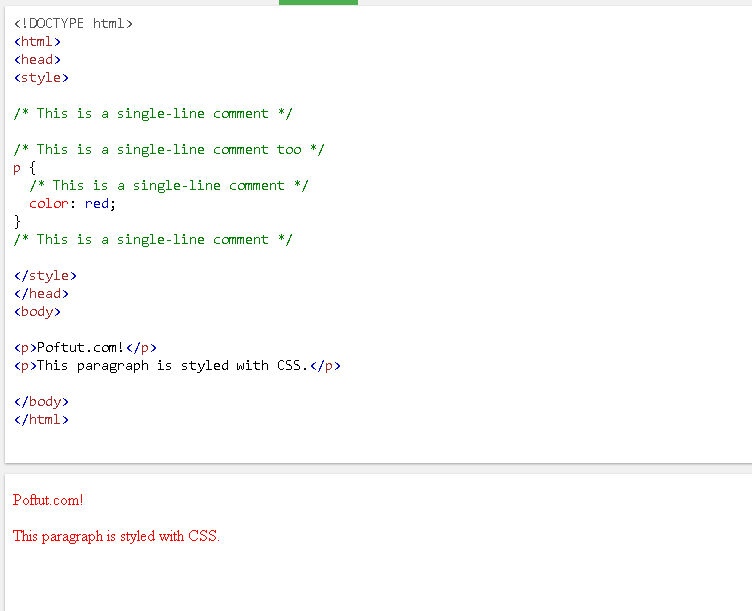Viewport: 752px width, 611px height.
Task: Click the opening <head> tag
Action: click(x=37, y=59)
